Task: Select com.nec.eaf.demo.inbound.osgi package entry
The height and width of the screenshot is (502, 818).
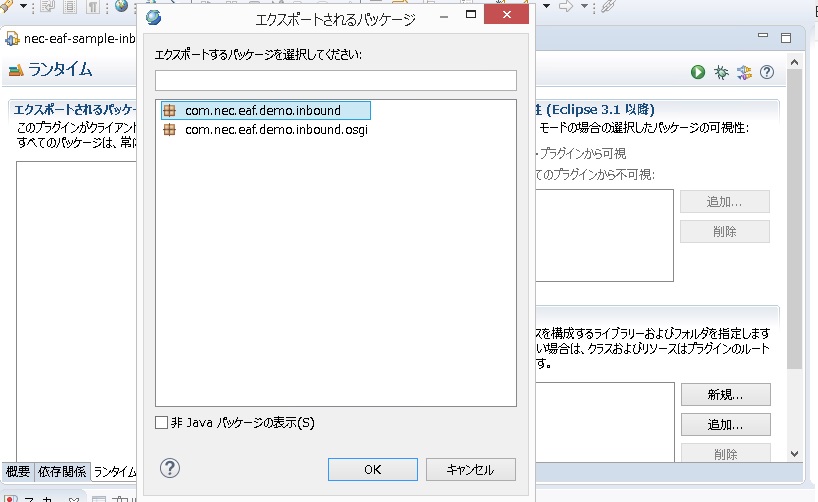Action: click(276, 129)
